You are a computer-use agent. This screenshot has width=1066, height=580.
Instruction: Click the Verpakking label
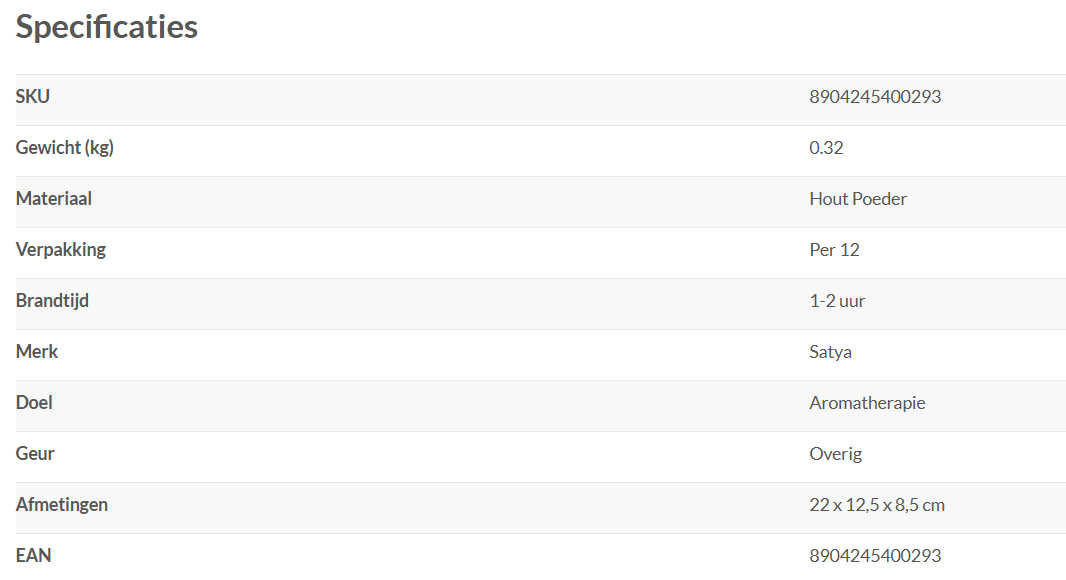(x=61, y=250)
